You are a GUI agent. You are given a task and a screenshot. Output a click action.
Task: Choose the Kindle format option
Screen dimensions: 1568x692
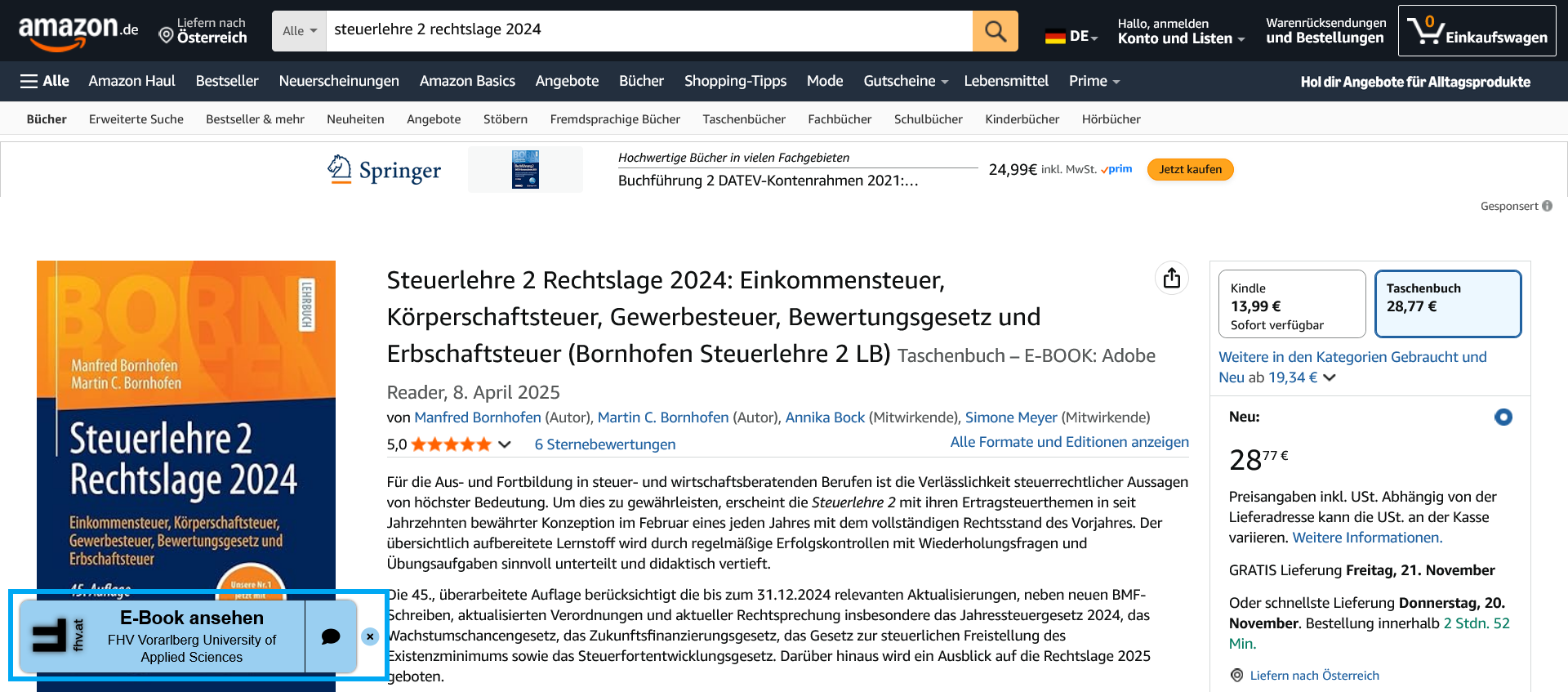pyautogui.click(x=1291, y=304)
